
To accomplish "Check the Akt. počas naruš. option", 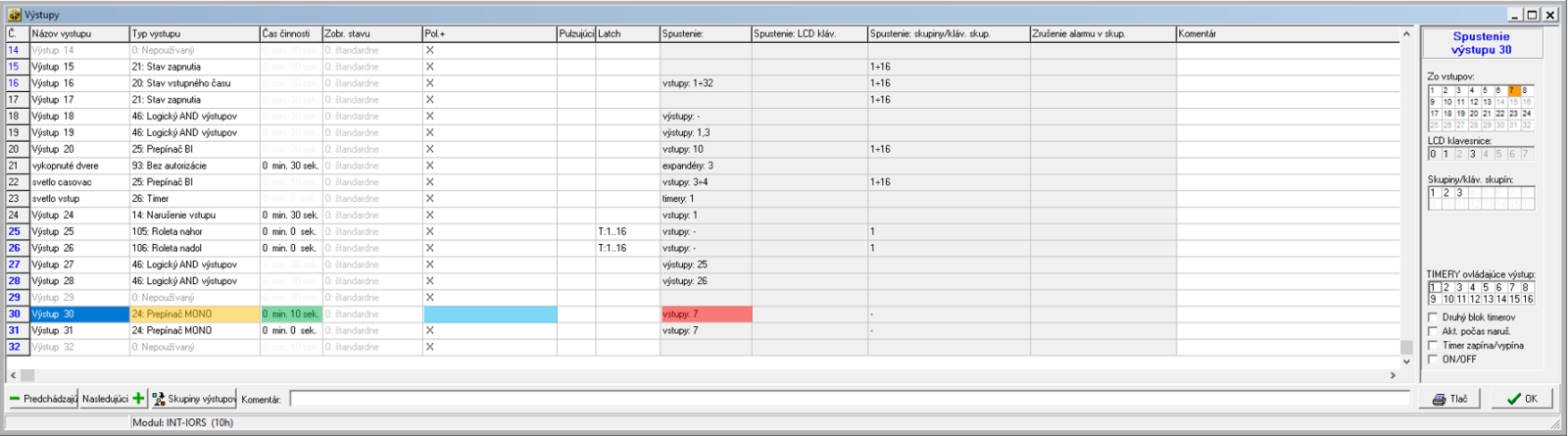I will pos(1433,331).
